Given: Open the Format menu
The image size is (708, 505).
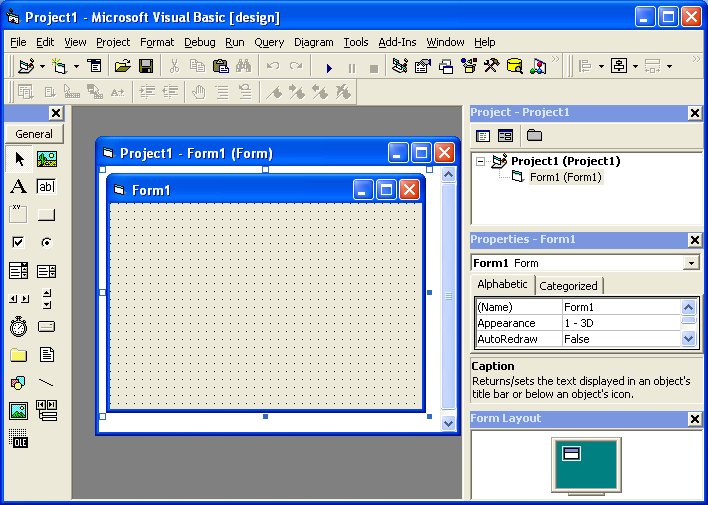Looking at the screenshot, I should pyautogui.click(x=157, y=42).
